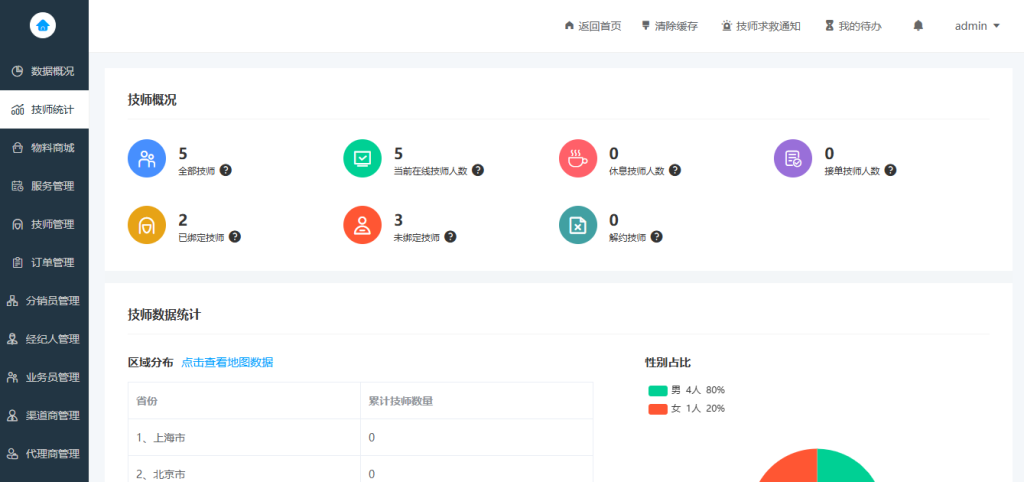1024x482 pixels.
Task: Click the orange 已绑定技师 icon
Action: point(147,225)
